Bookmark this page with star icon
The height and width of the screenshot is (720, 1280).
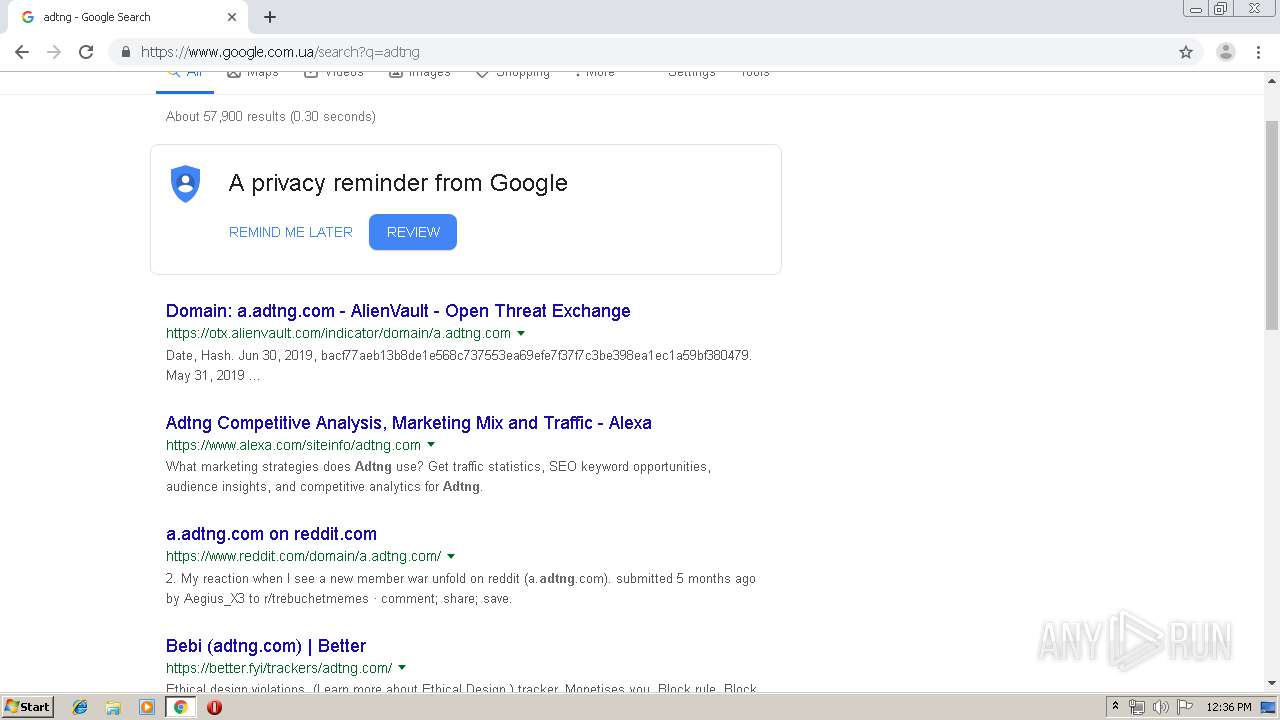[1186, 52]
